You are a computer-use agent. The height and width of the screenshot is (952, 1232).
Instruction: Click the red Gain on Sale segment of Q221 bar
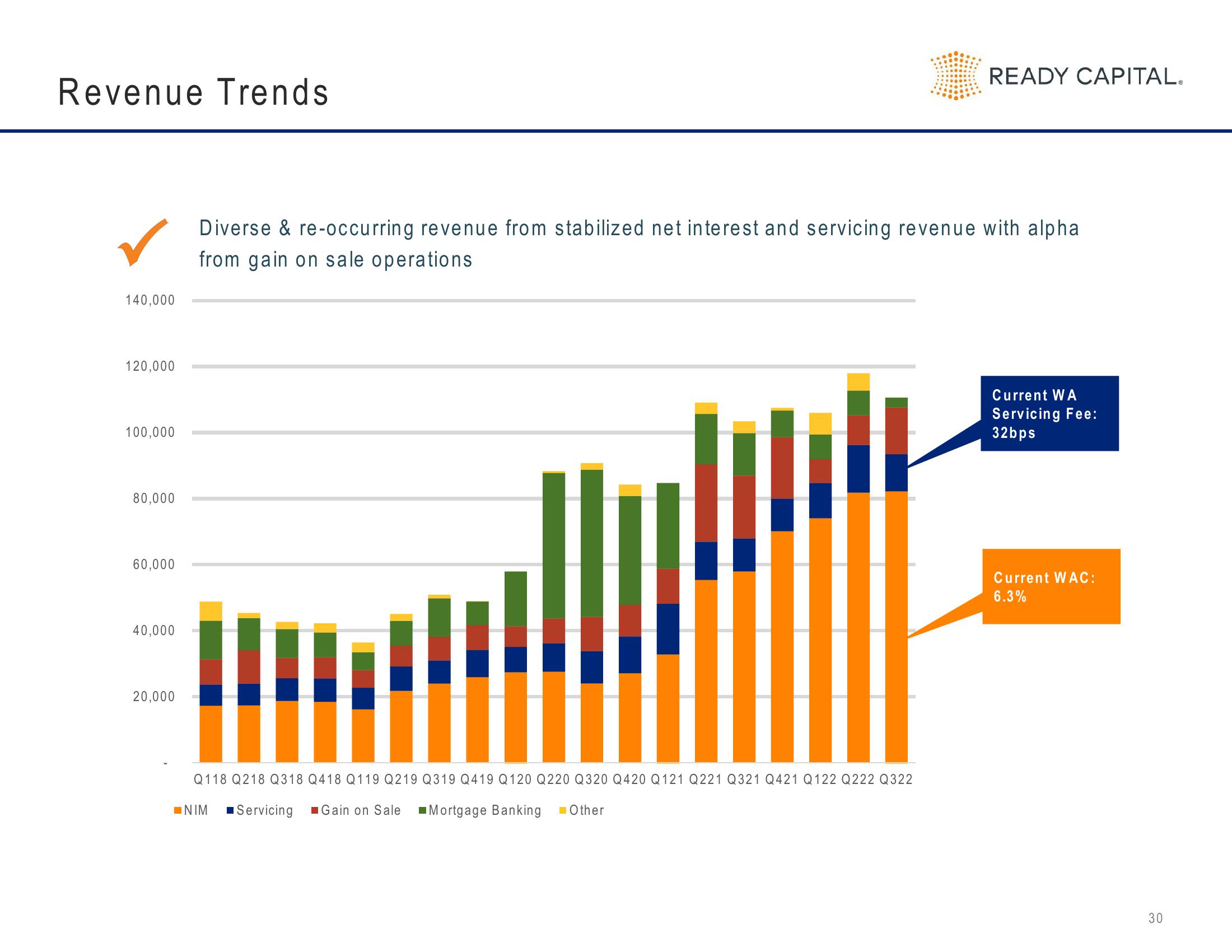coord(706,503)
